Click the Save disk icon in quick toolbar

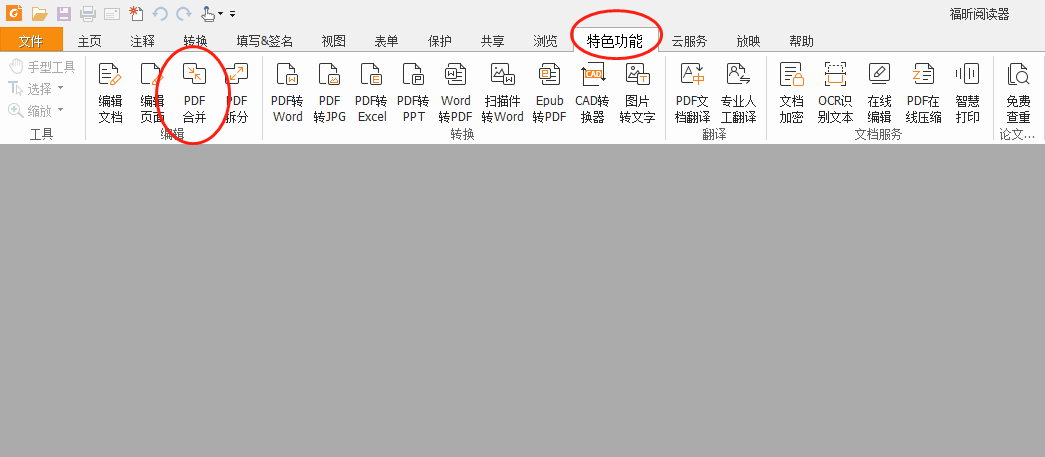click(x=64, y=13)
